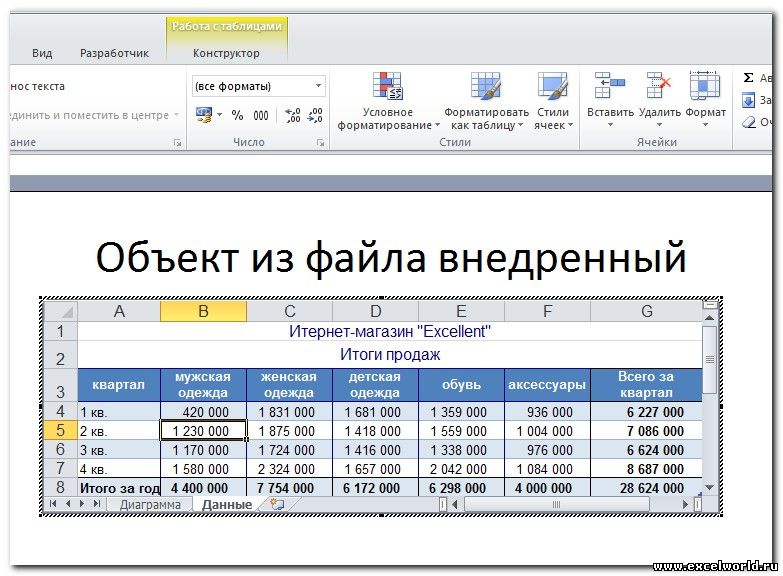Screen dimensions: 783x576
Task: Apply thousands separator 000 format
Action: click(261, 116)
